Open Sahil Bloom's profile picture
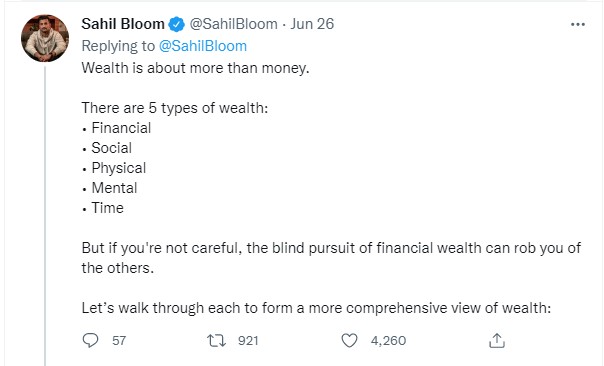Image resolution: width=604 pixels, height=366 pixels. coord(45,38)
